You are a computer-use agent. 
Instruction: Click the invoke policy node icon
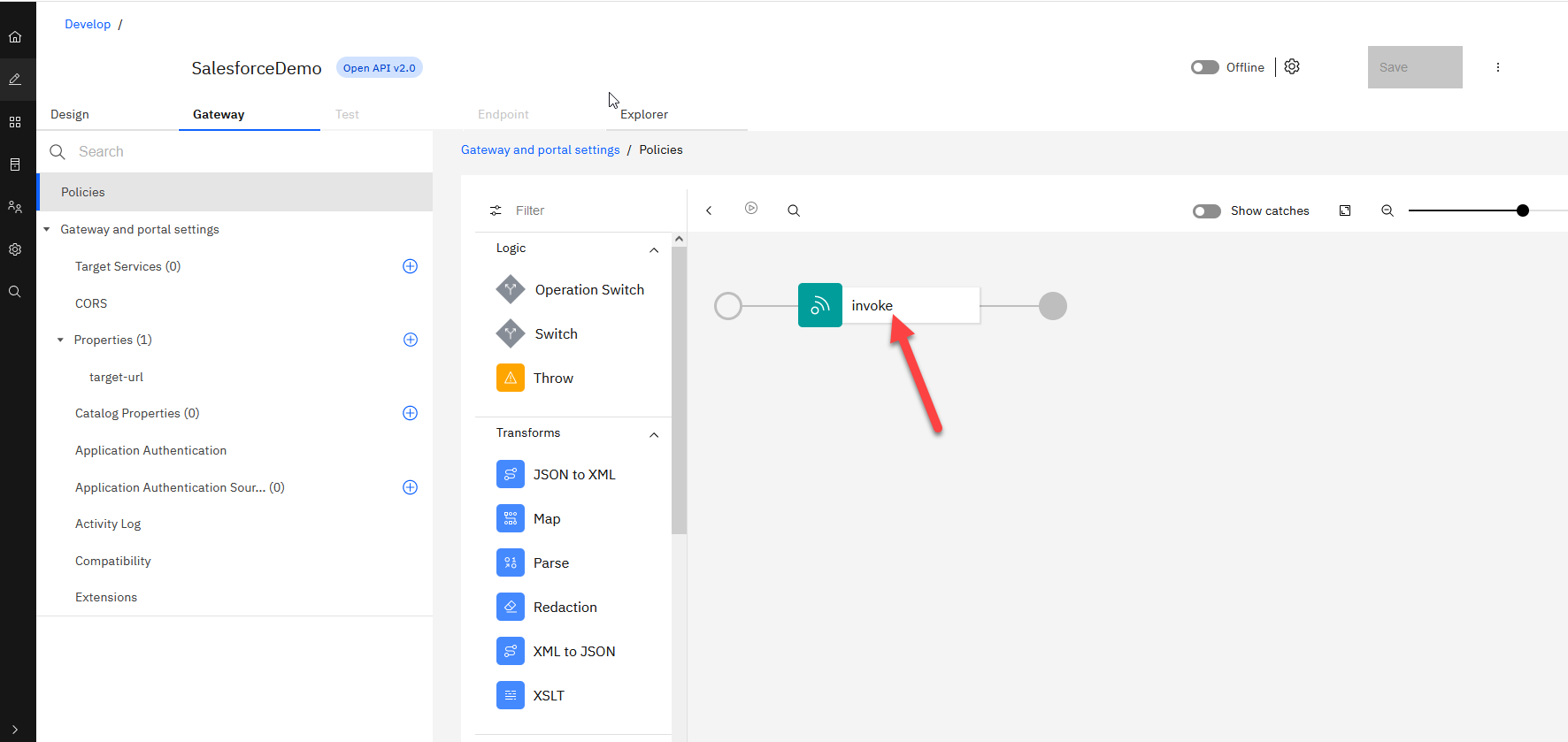point(819,306)
